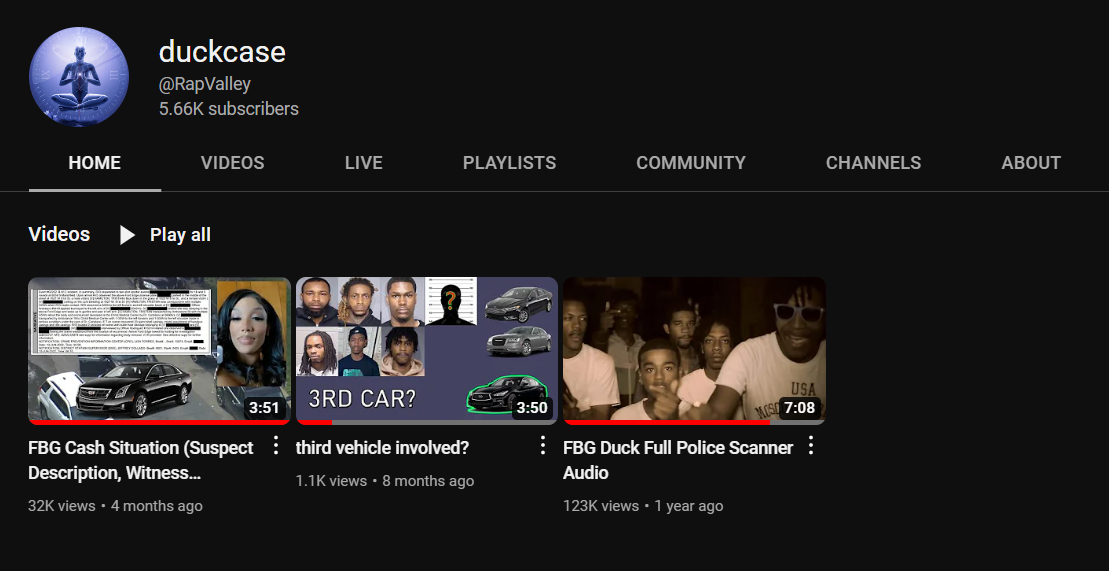This screenshot has width=1109, height=571.
Task: Open third vehicle involved? video title
Action: click(382, 448)
